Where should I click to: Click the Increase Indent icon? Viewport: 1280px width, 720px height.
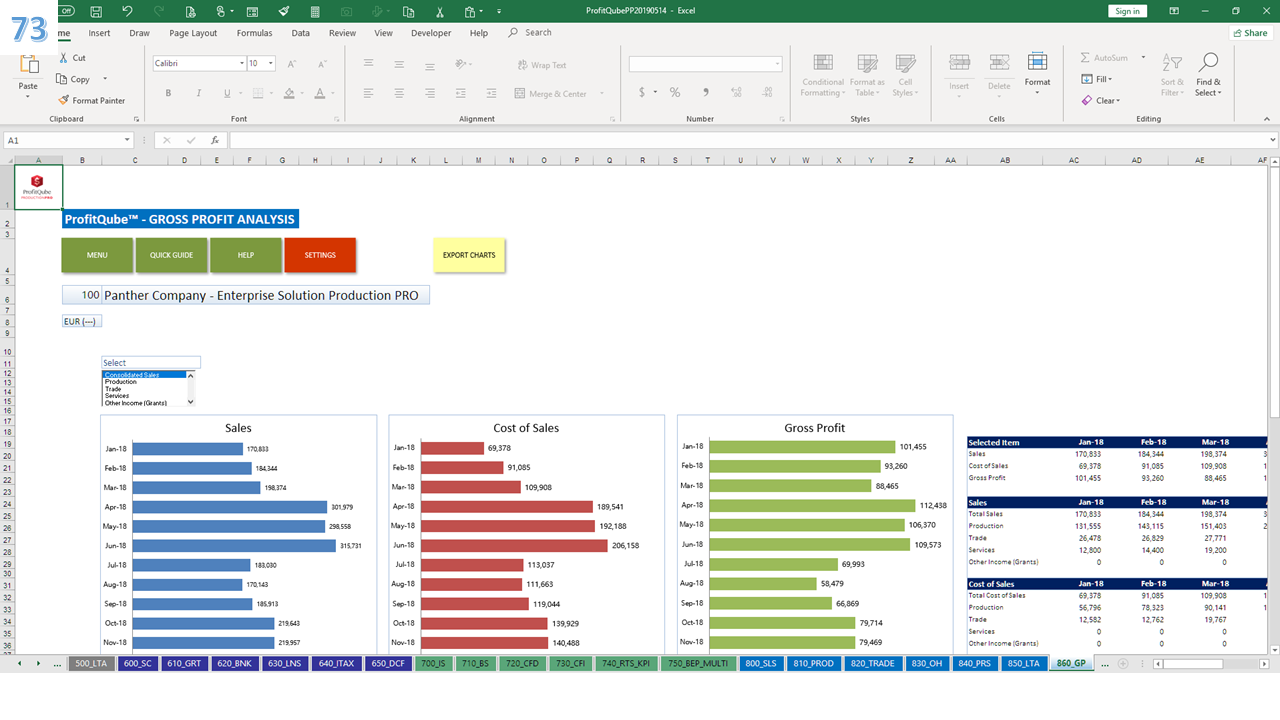coord(493,93)
